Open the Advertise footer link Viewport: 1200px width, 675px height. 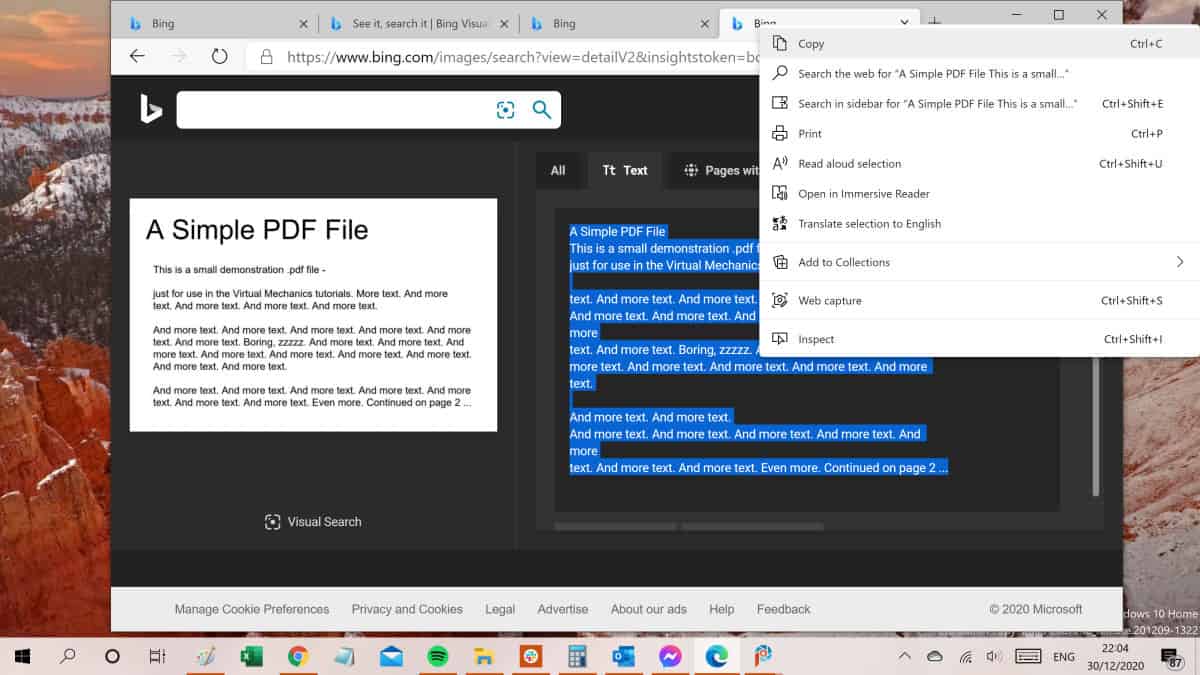tap(563, 609)
